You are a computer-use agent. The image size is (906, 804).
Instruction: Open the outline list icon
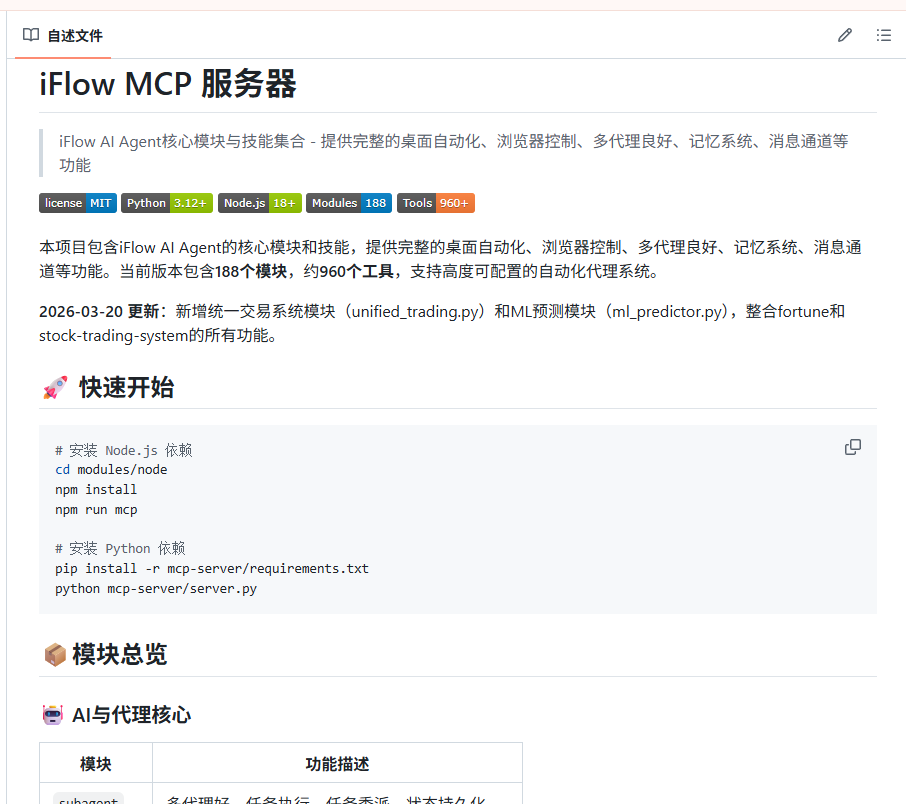click(884, 35)
